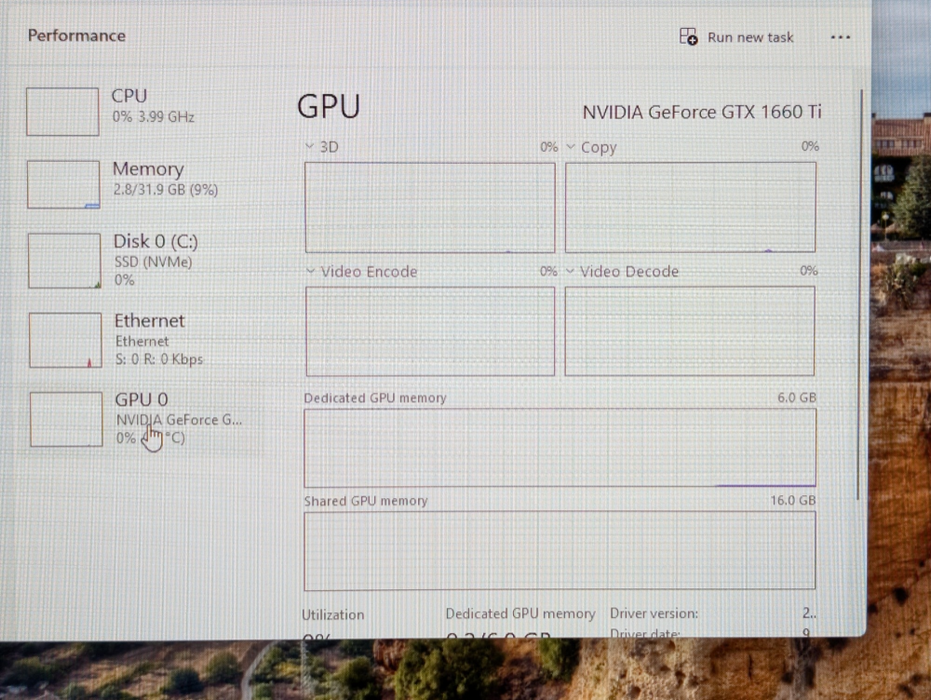Click the Utilization label below the graphs

[x=333, y=615]
